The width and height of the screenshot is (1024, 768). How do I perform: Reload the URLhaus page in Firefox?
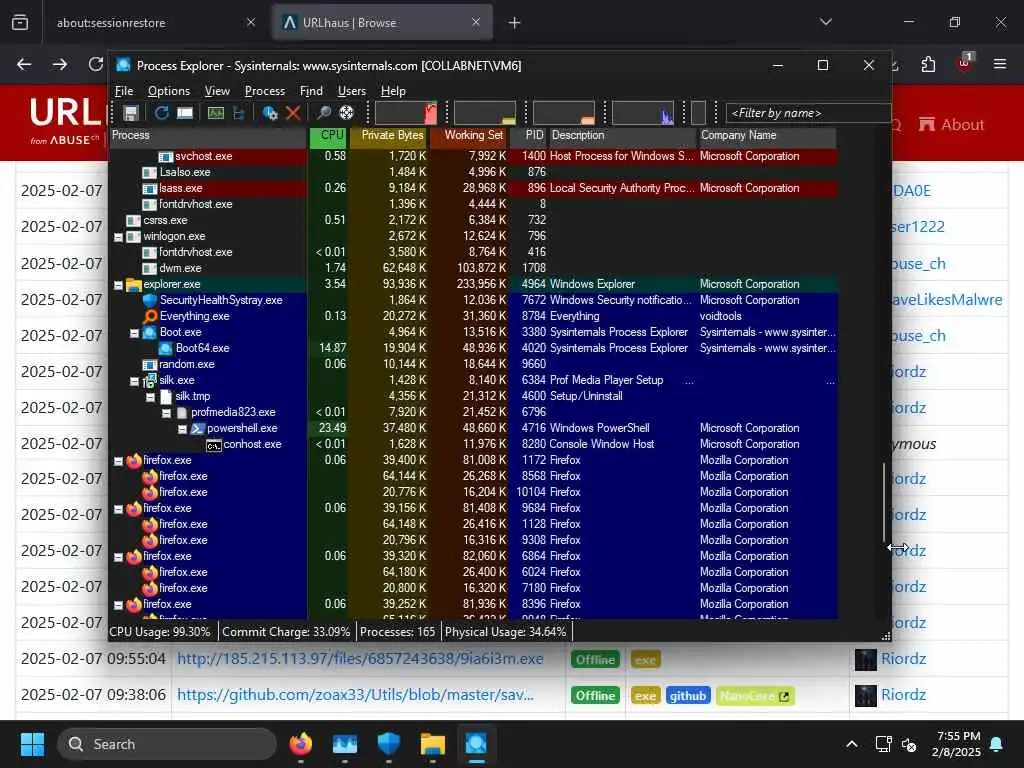(x=95, y=64)
